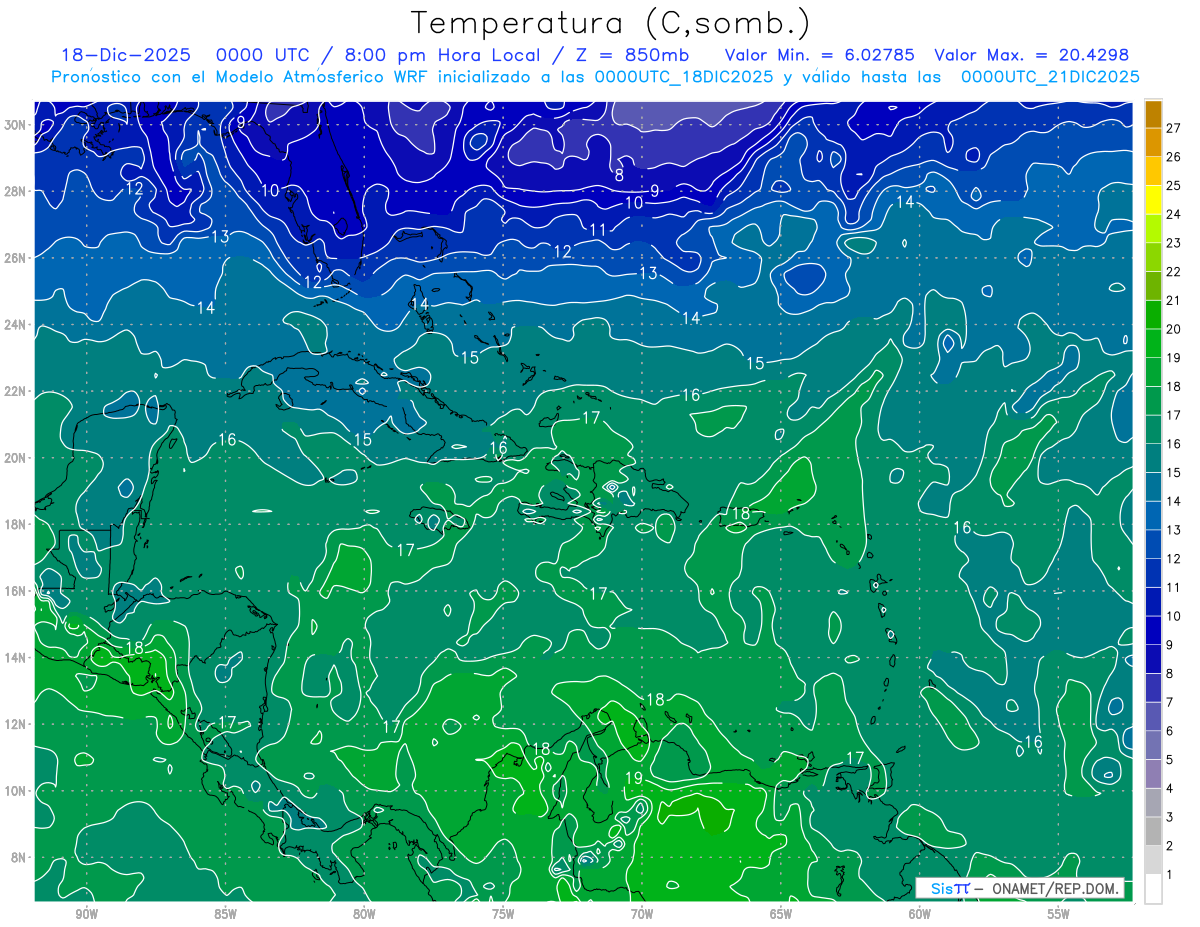
Task: Click the 22N latitude axis label
Action: pyautogui.click(x=16, y=391)
